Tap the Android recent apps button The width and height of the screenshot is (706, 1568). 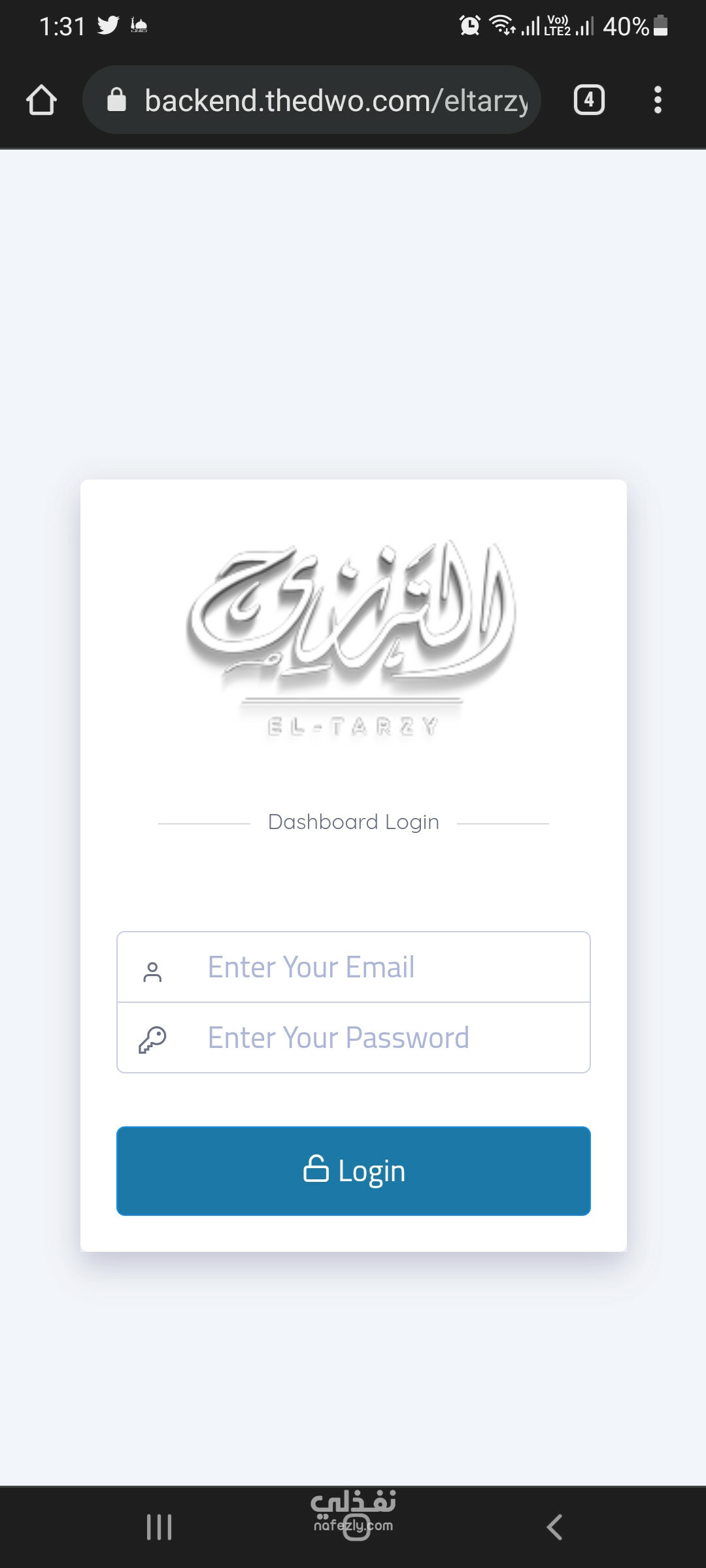159,1527
